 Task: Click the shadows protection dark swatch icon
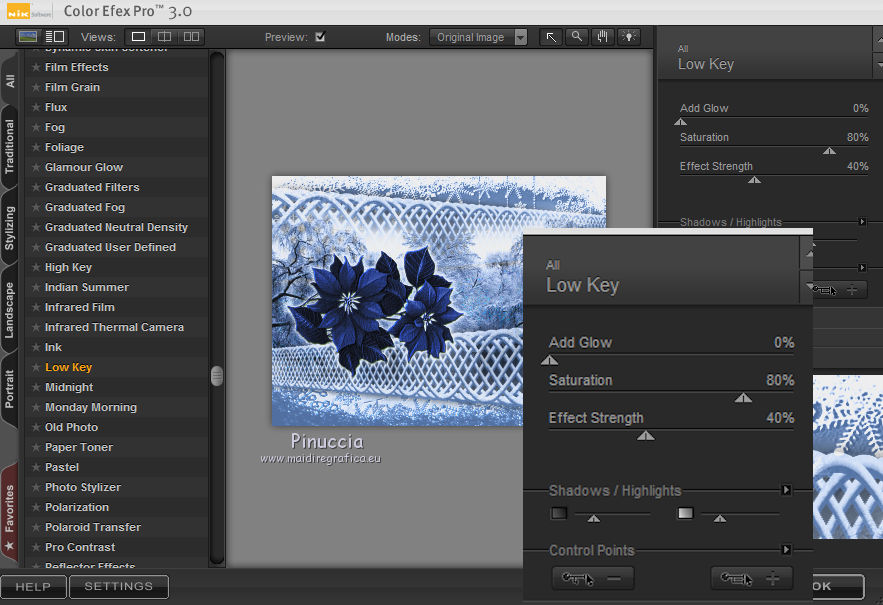tap(559, 513)
